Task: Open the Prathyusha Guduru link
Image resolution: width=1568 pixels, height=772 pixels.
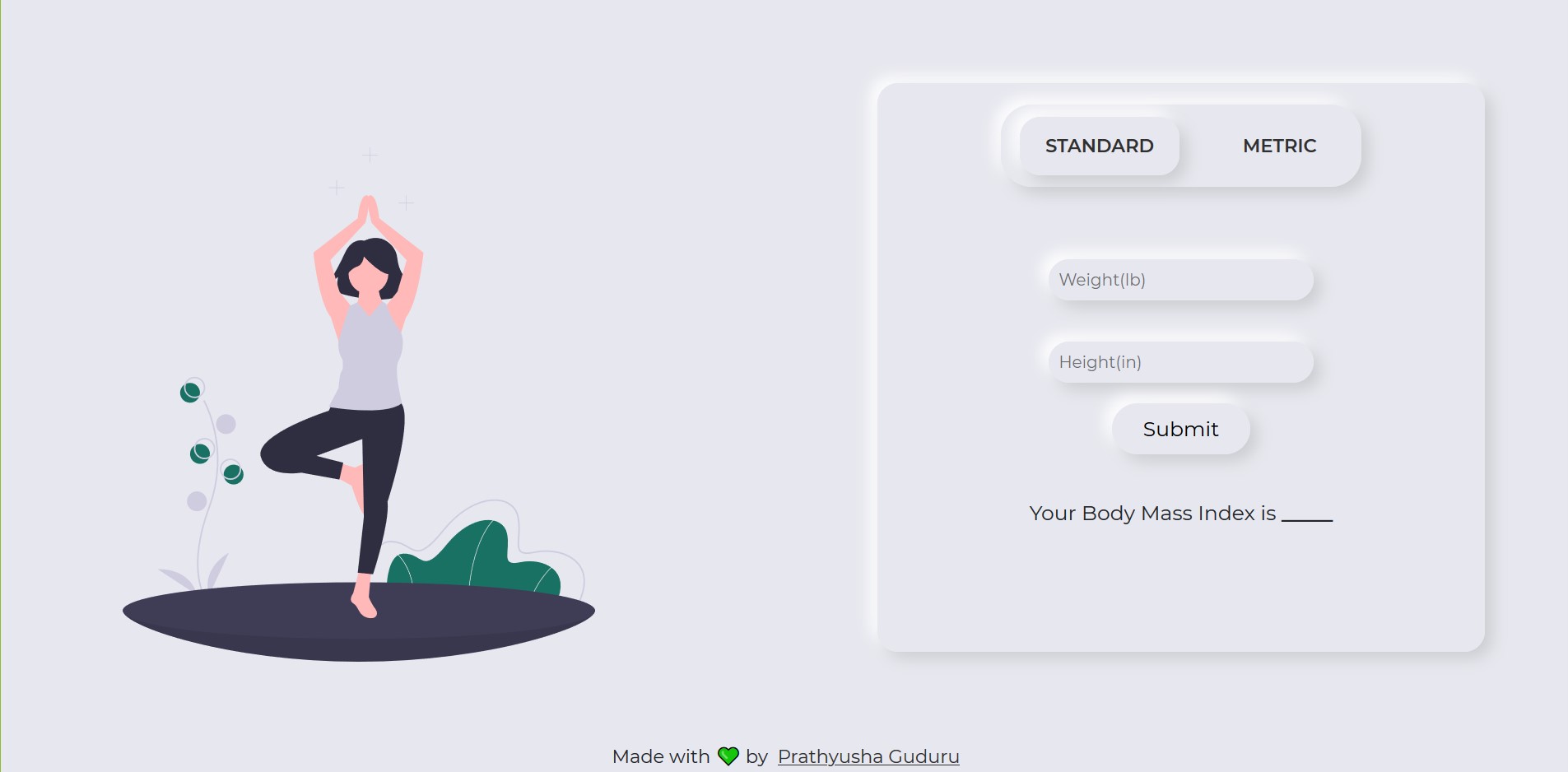Action: 868,756
